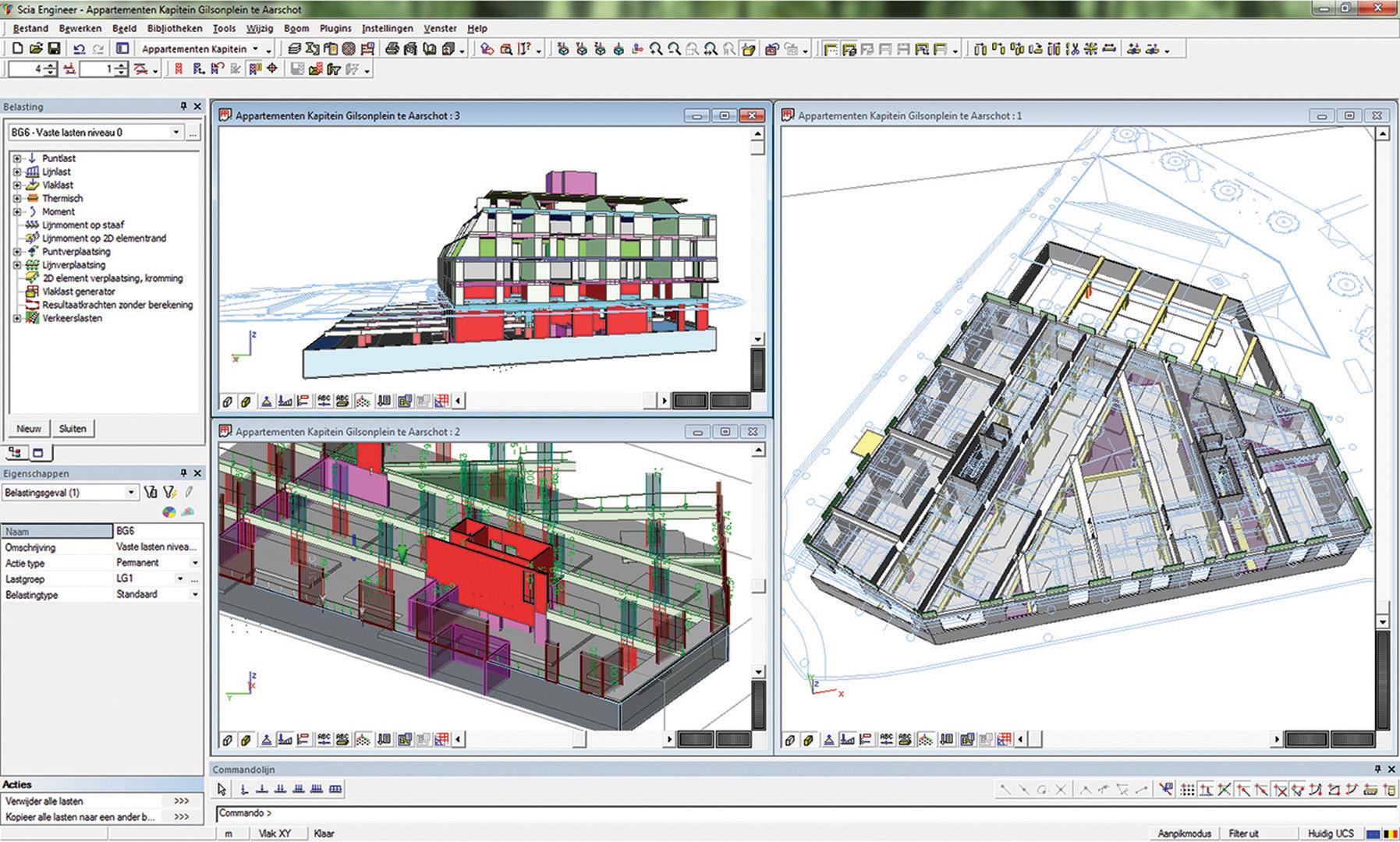This screenshot has height=842, width=1400.
Task: Click the Print icon on the toolbar
Action: click(x=391, y=48)
